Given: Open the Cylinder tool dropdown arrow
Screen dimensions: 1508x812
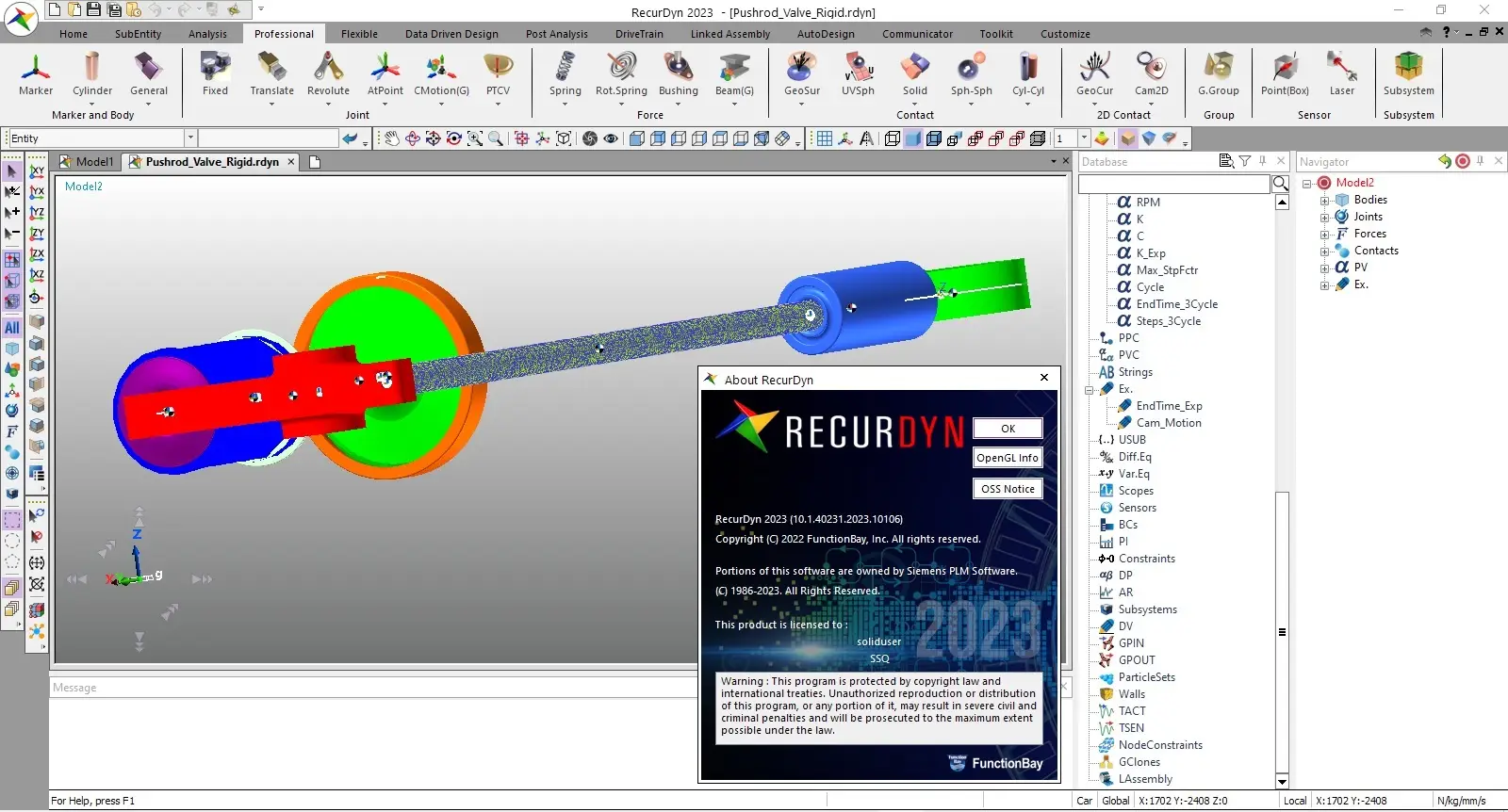Looking at the screenshot, I should 92,104.
